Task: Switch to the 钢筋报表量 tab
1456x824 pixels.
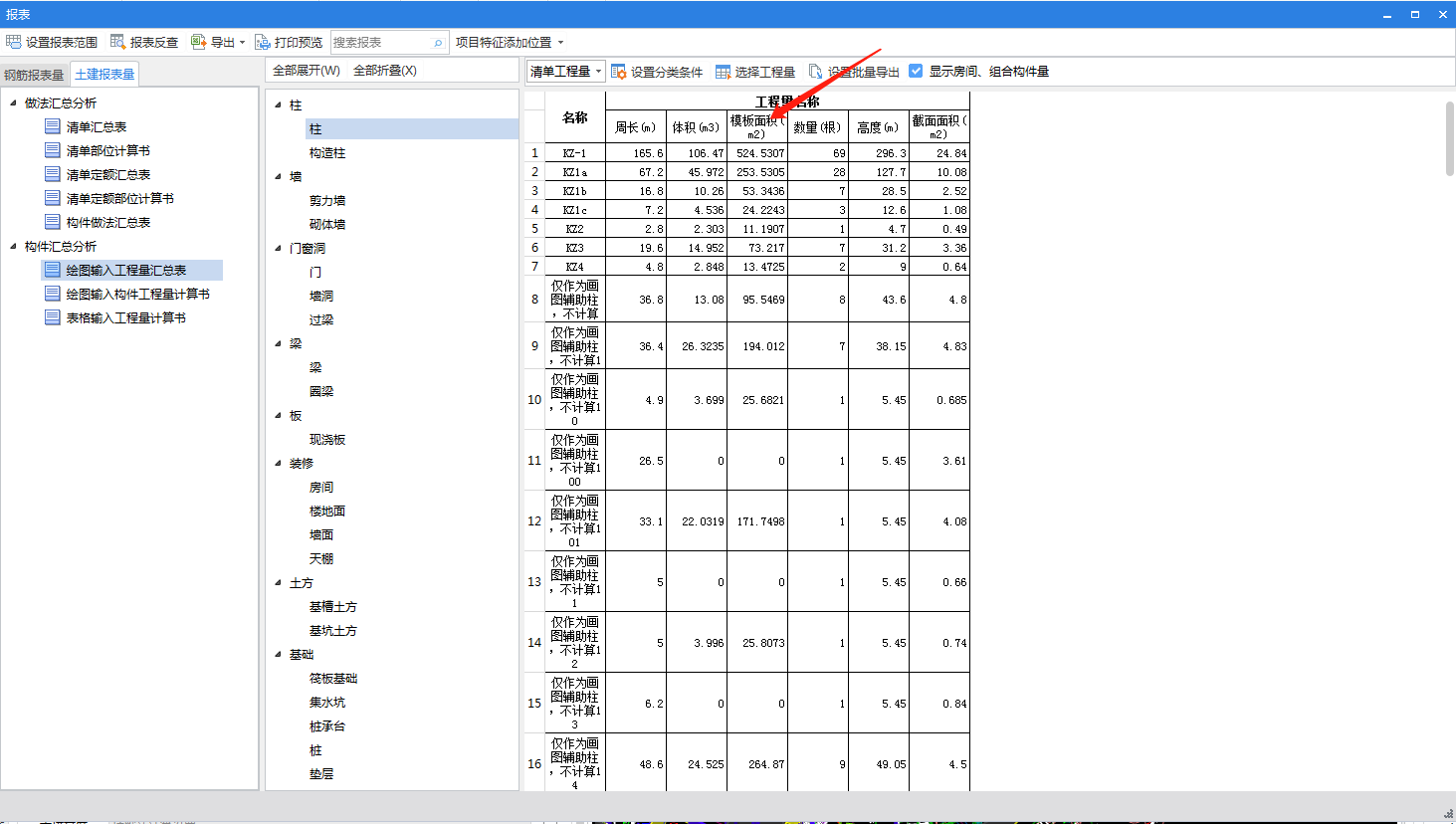Action: pos(34,75)
